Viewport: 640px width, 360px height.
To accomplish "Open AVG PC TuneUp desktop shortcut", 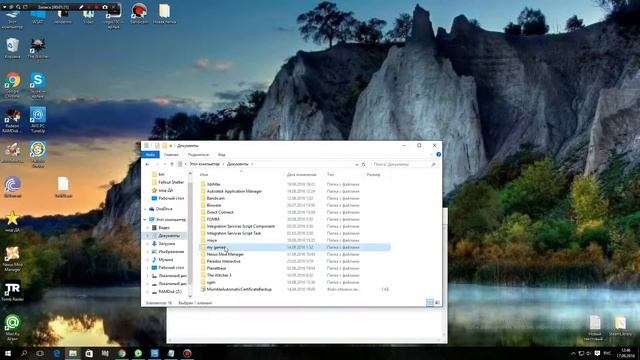I will coord(38,120).
